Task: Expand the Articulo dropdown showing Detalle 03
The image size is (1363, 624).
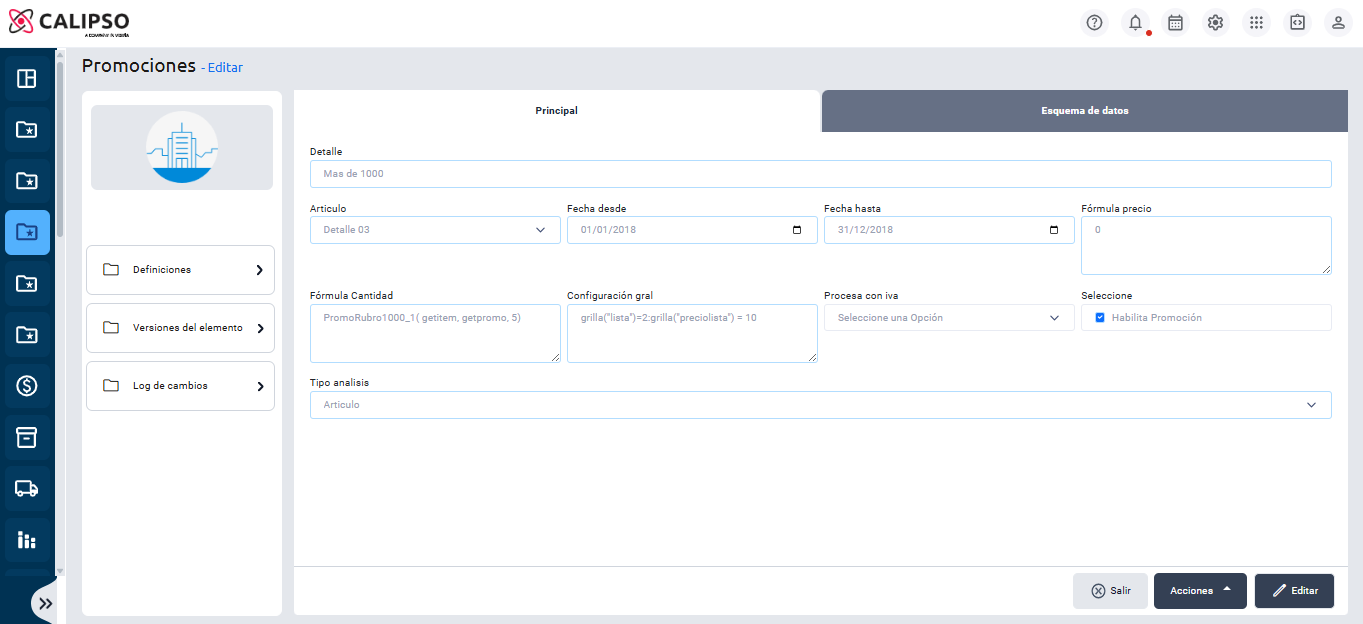Action: pyautogui.click(x=435, y=230)
